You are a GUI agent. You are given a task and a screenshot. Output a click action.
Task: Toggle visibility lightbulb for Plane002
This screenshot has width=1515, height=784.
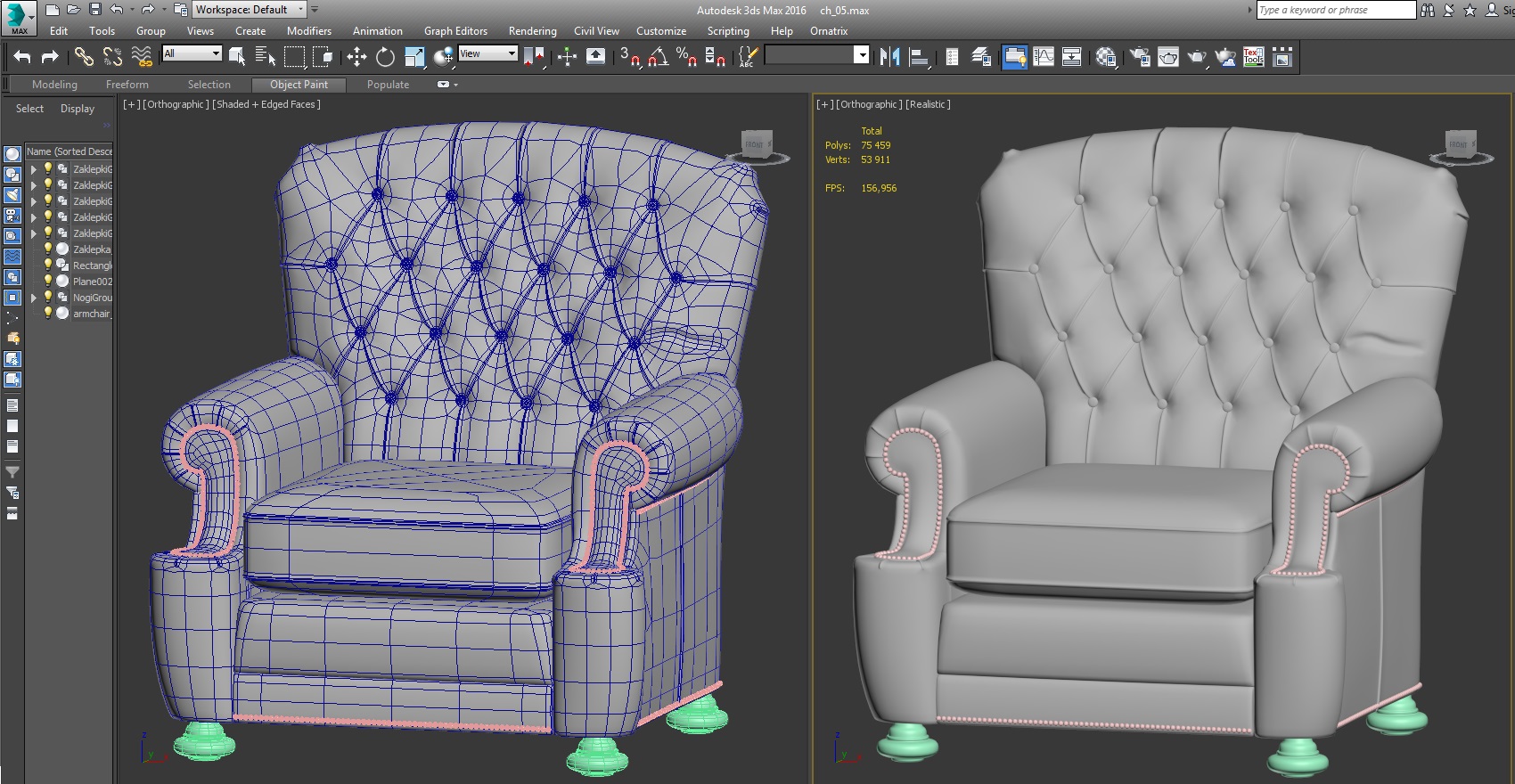point(48,282)
